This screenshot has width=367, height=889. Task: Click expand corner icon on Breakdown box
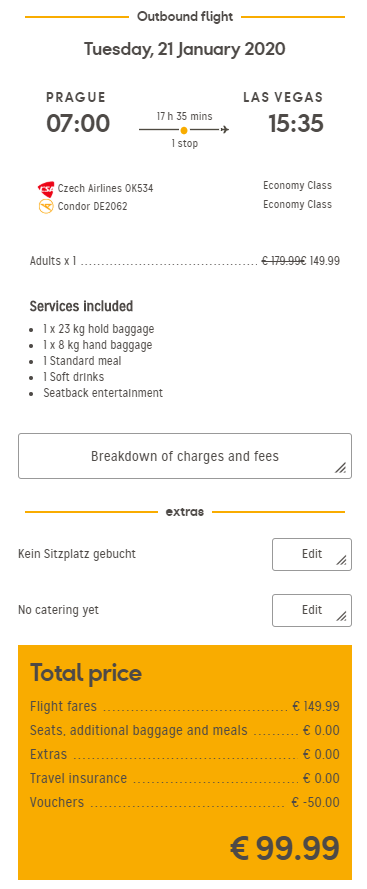tap(340, 468)
